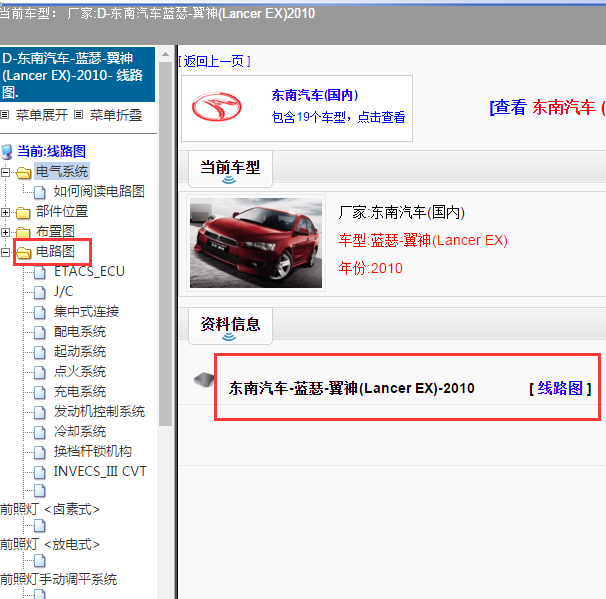The height and width of the screenshot is (599, 606).
Task: Open the 东南汽车(国内) brand link
Action: coord(315,95)
